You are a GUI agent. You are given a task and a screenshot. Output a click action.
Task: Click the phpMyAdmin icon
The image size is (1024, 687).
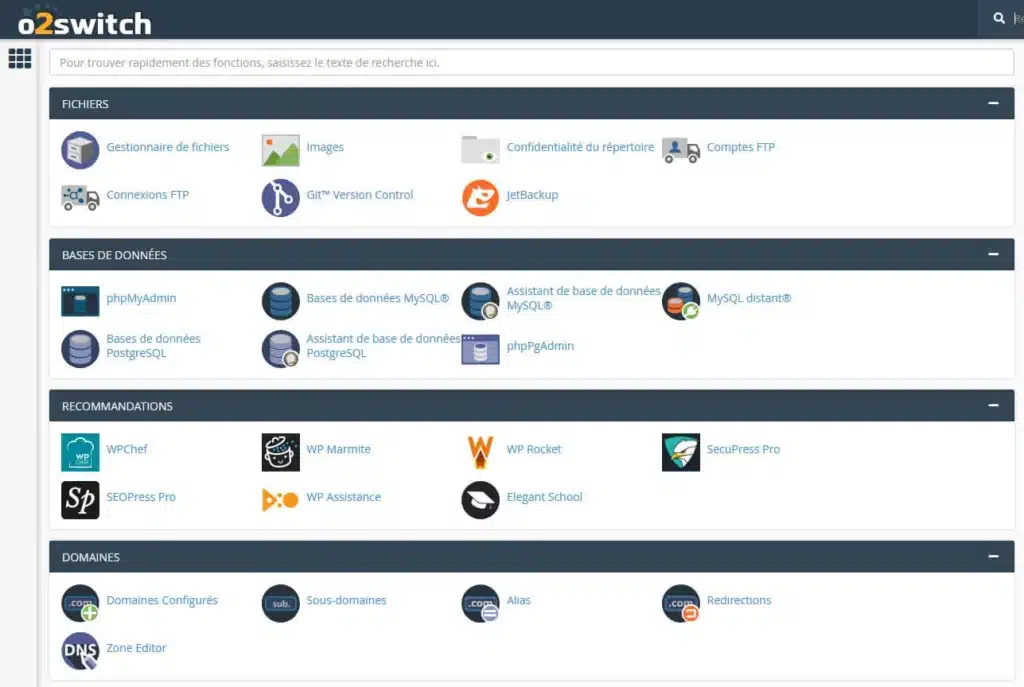coord(80,301)
